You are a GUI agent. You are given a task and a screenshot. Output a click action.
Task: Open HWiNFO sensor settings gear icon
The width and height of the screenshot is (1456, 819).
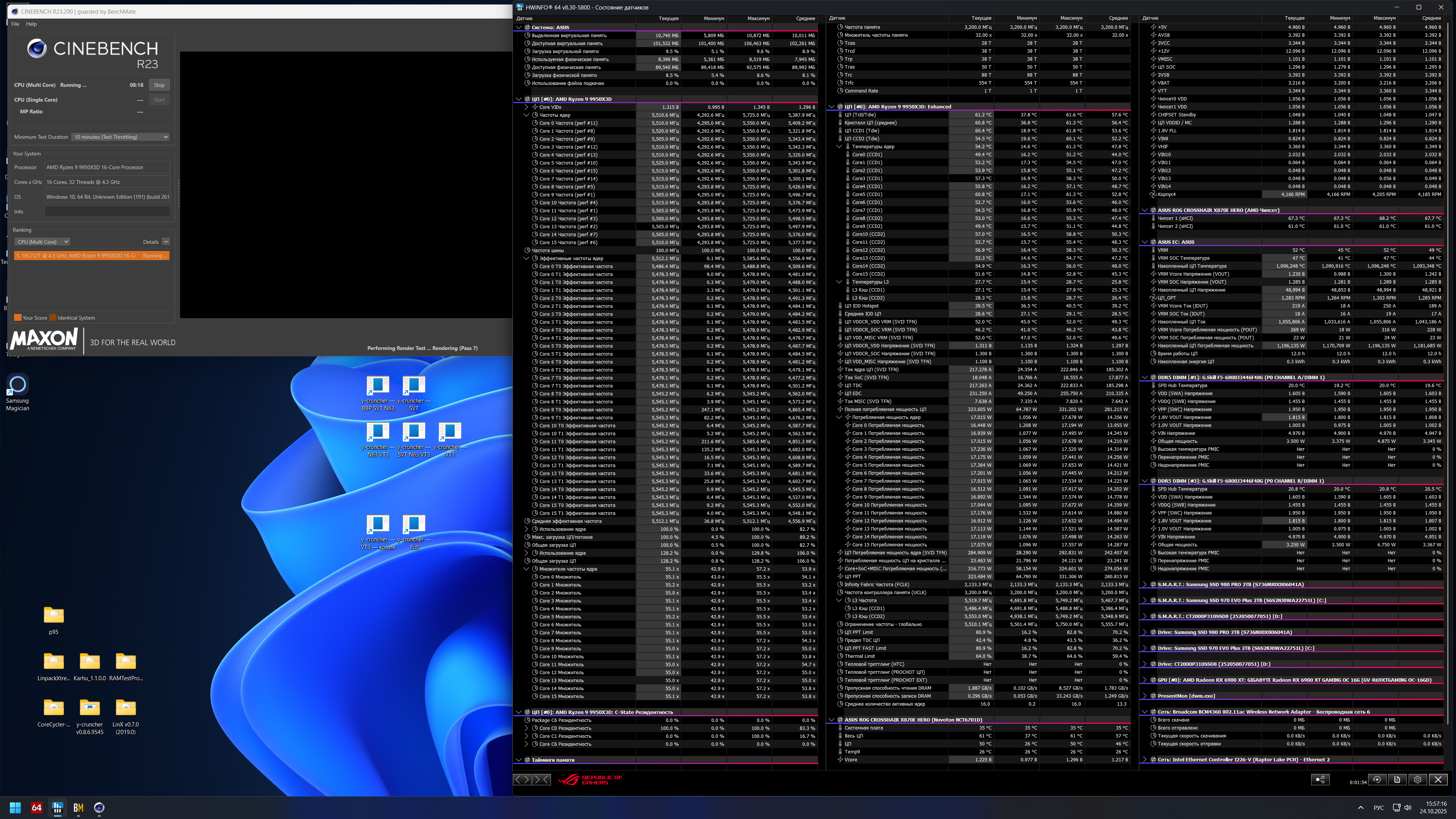point(1418,780)
